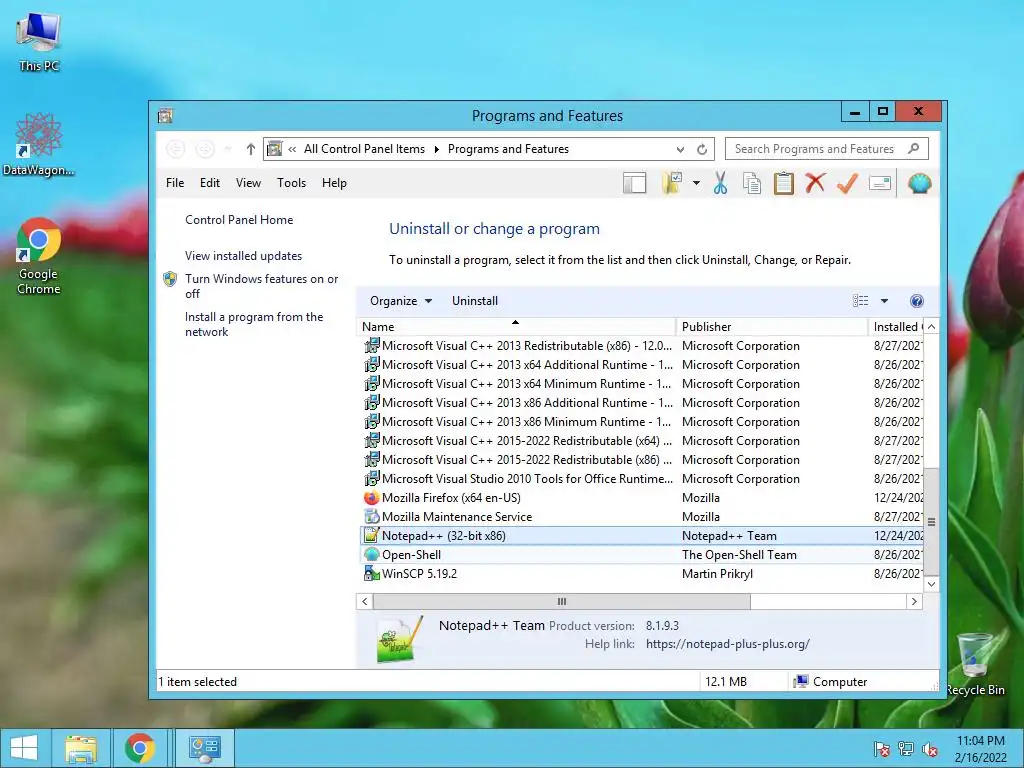
Task: Open Control Panel Home link
Action: point(239,220)
